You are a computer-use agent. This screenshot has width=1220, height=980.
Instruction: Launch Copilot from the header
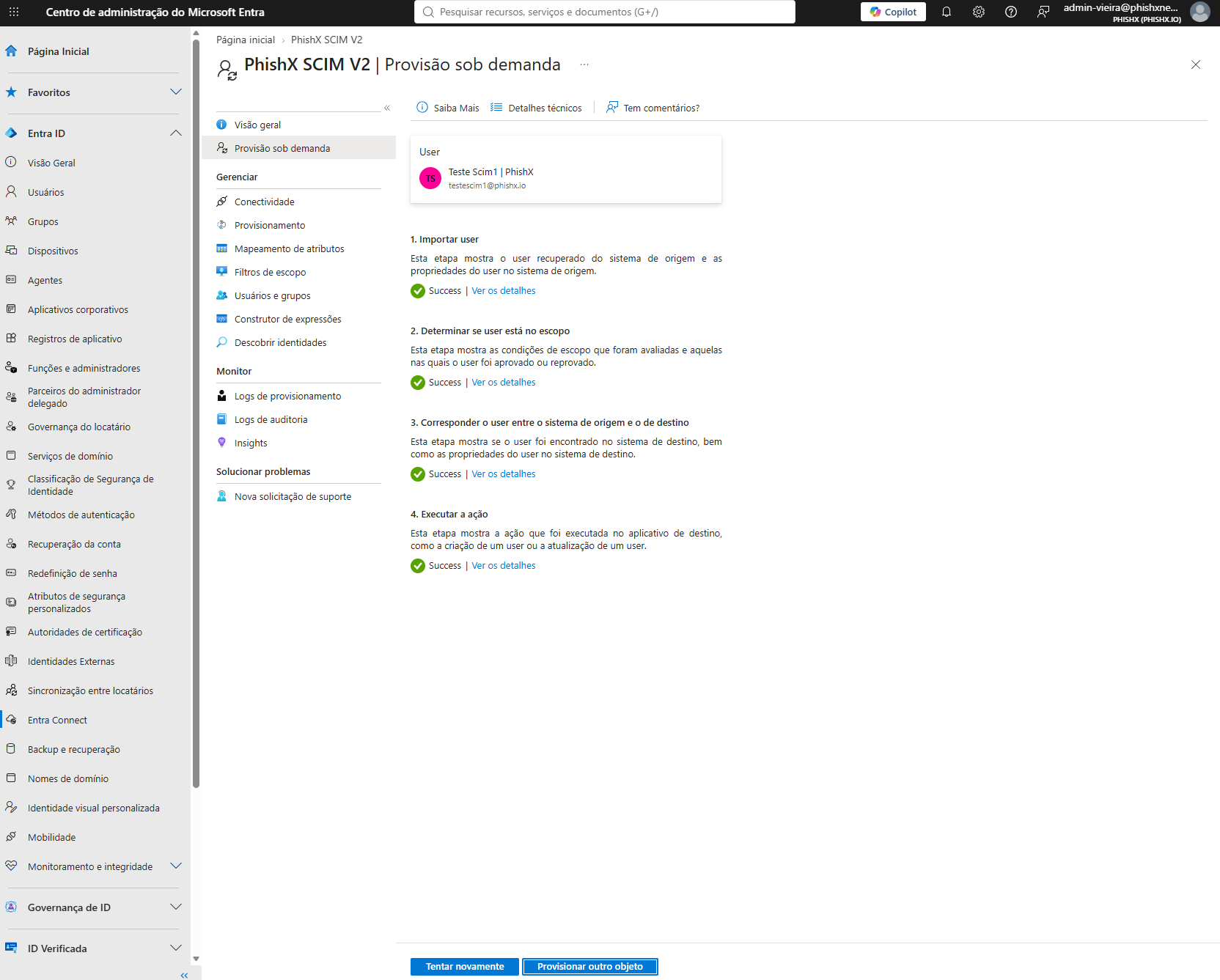coord(893,12)
